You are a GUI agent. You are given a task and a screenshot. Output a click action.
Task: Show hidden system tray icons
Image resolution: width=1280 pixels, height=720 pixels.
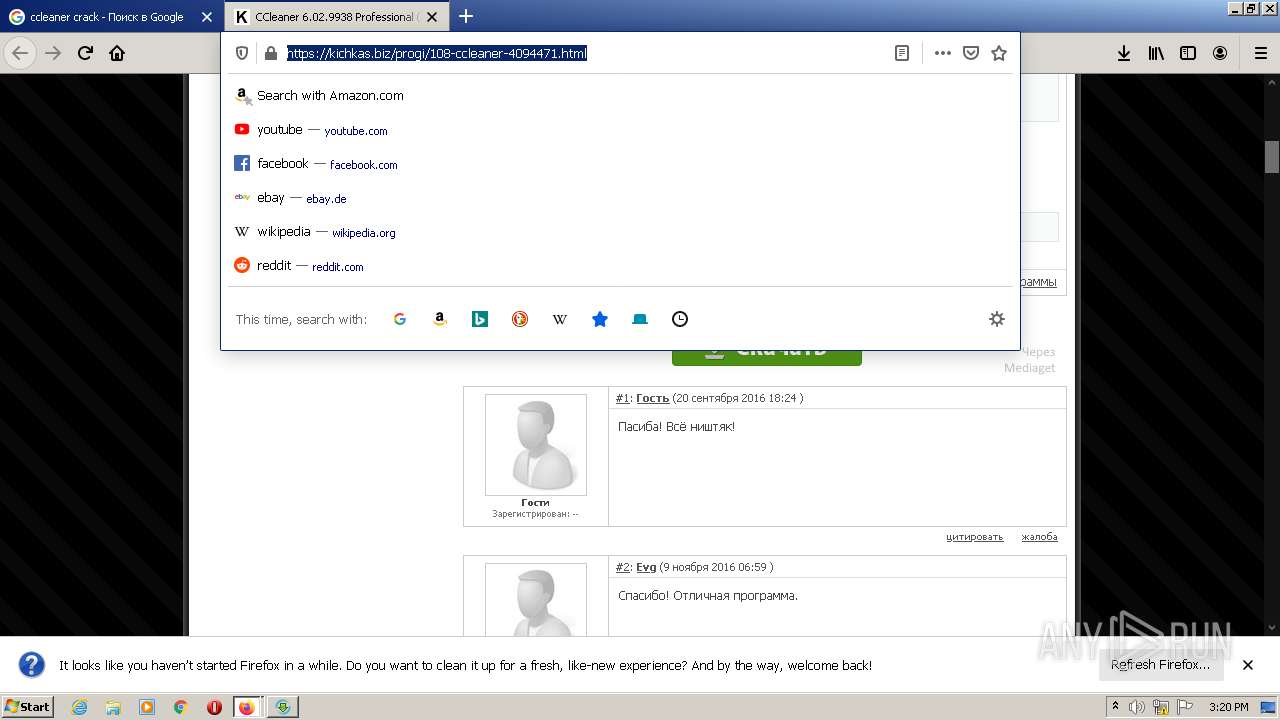click(1115, 707)
